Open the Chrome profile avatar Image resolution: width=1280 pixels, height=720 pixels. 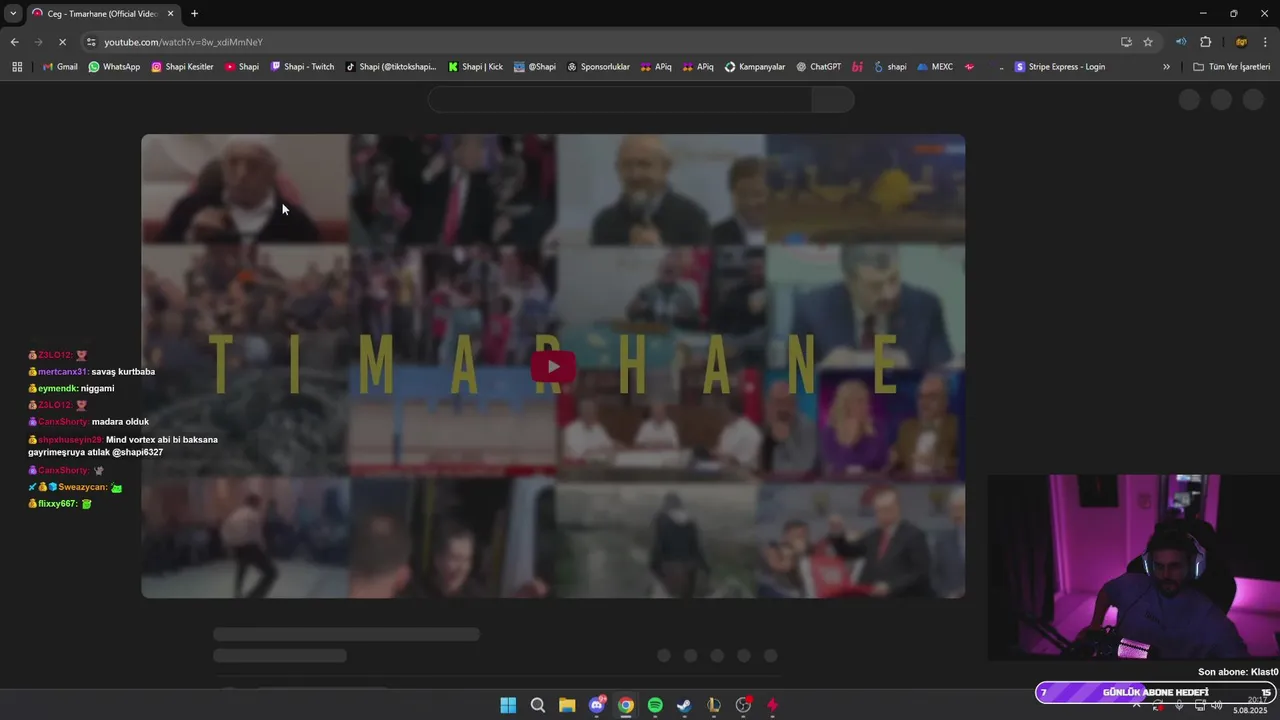coord(1241,42)
